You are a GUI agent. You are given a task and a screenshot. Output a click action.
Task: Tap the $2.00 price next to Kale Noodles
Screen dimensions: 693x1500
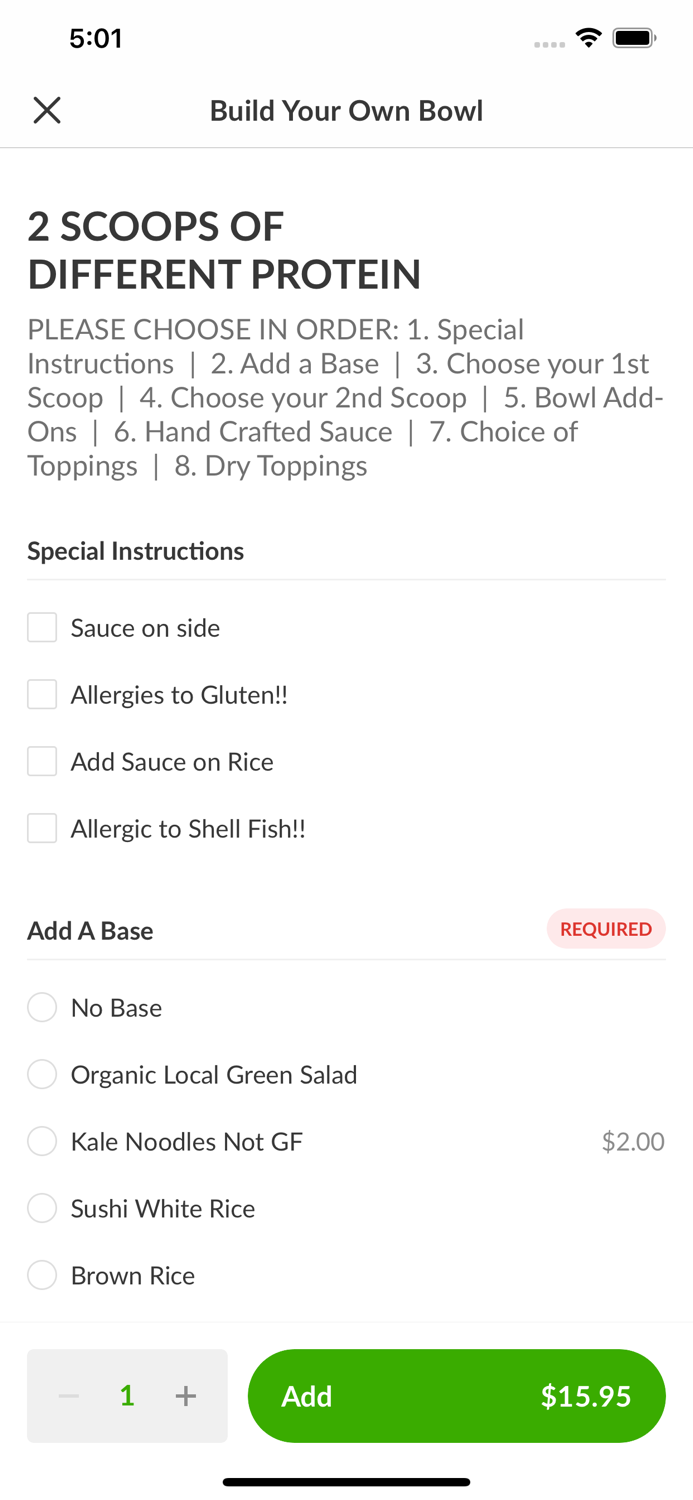[633, 1141]
